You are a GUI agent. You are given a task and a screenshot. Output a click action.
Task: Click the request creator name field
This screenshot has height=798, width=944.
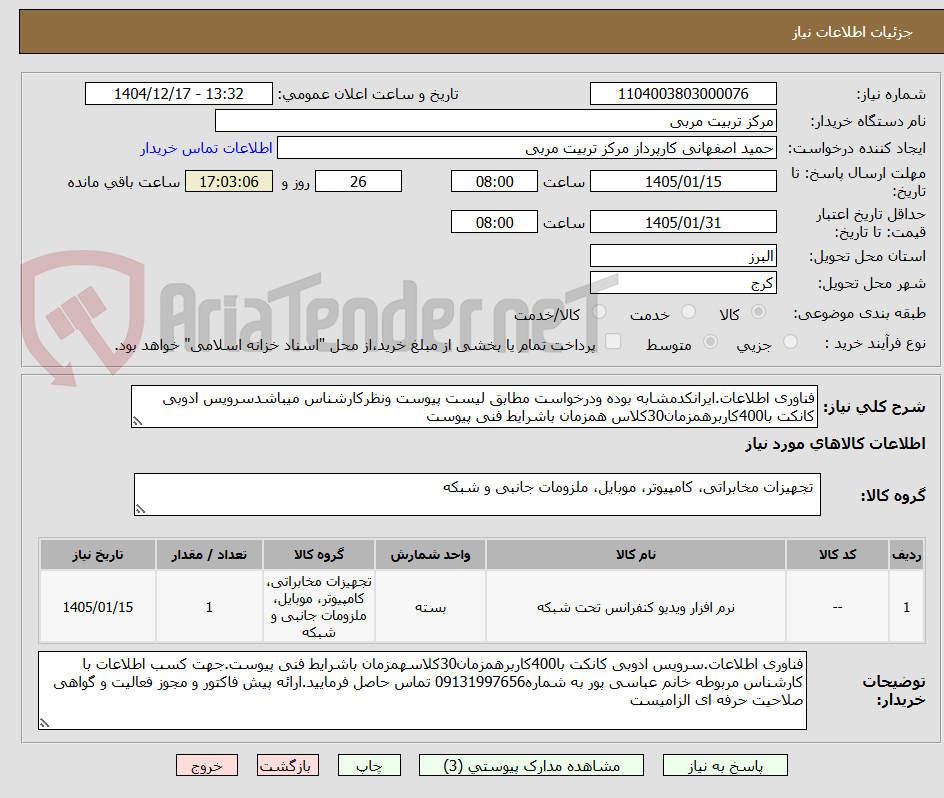click(x=527, y=148)
